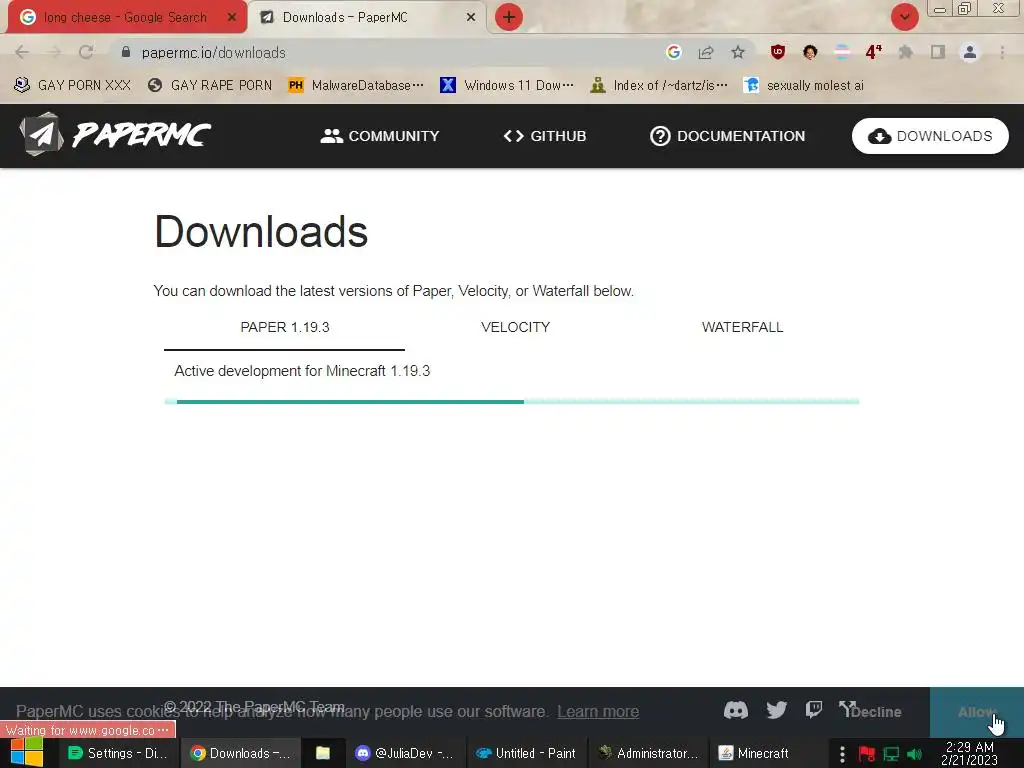Open the Index of /~dartz/is bookmark

658,86
